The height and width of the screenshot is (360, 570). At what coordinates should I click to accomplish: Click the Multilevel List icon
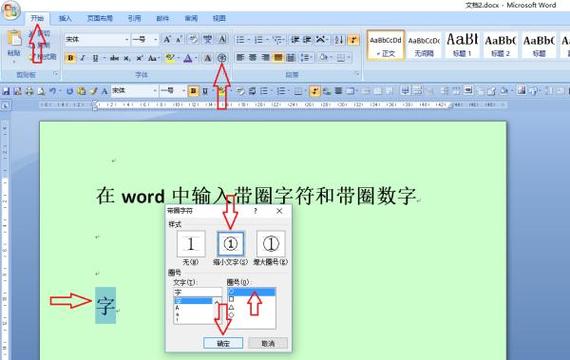[278, 40]
